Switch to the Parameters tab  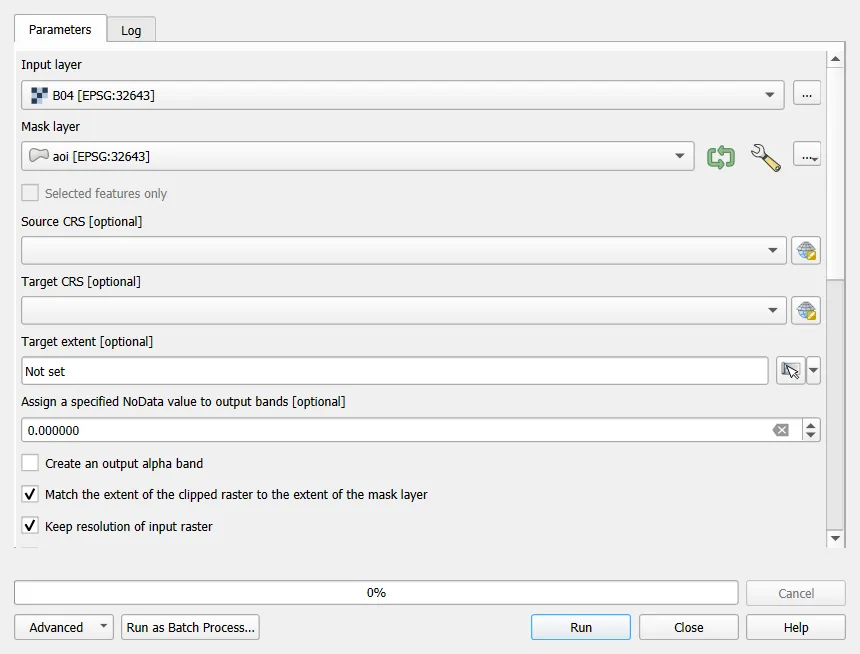[60, 30]
